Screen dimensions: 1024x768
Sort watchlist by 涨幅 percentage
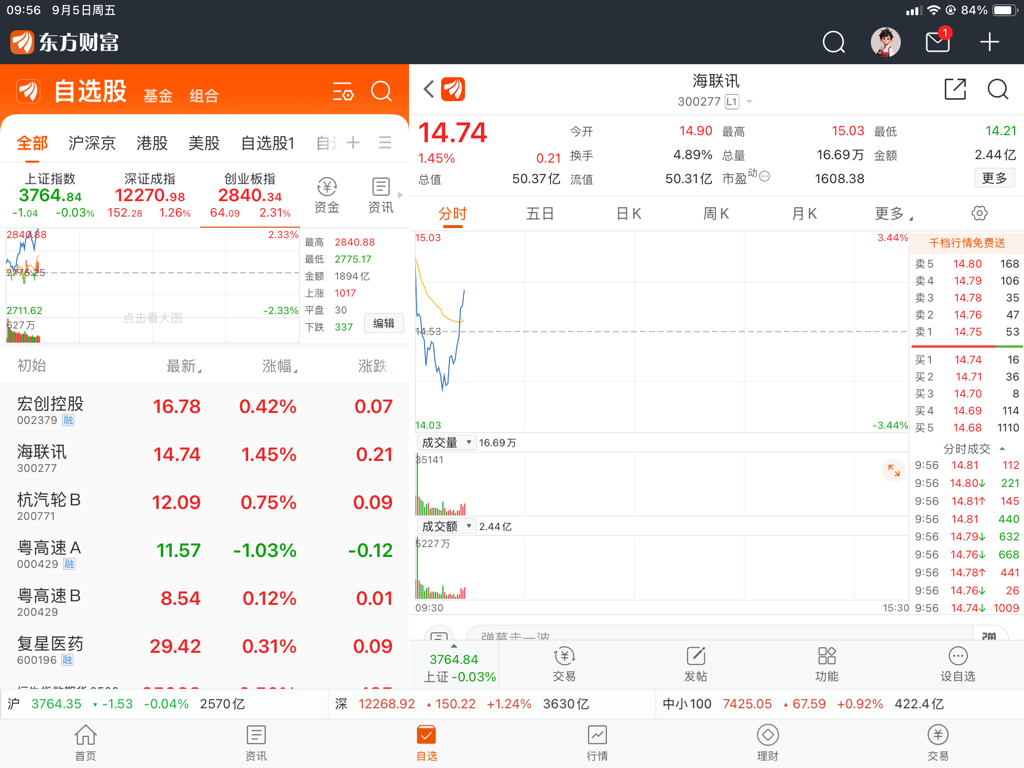pos(280,366)
